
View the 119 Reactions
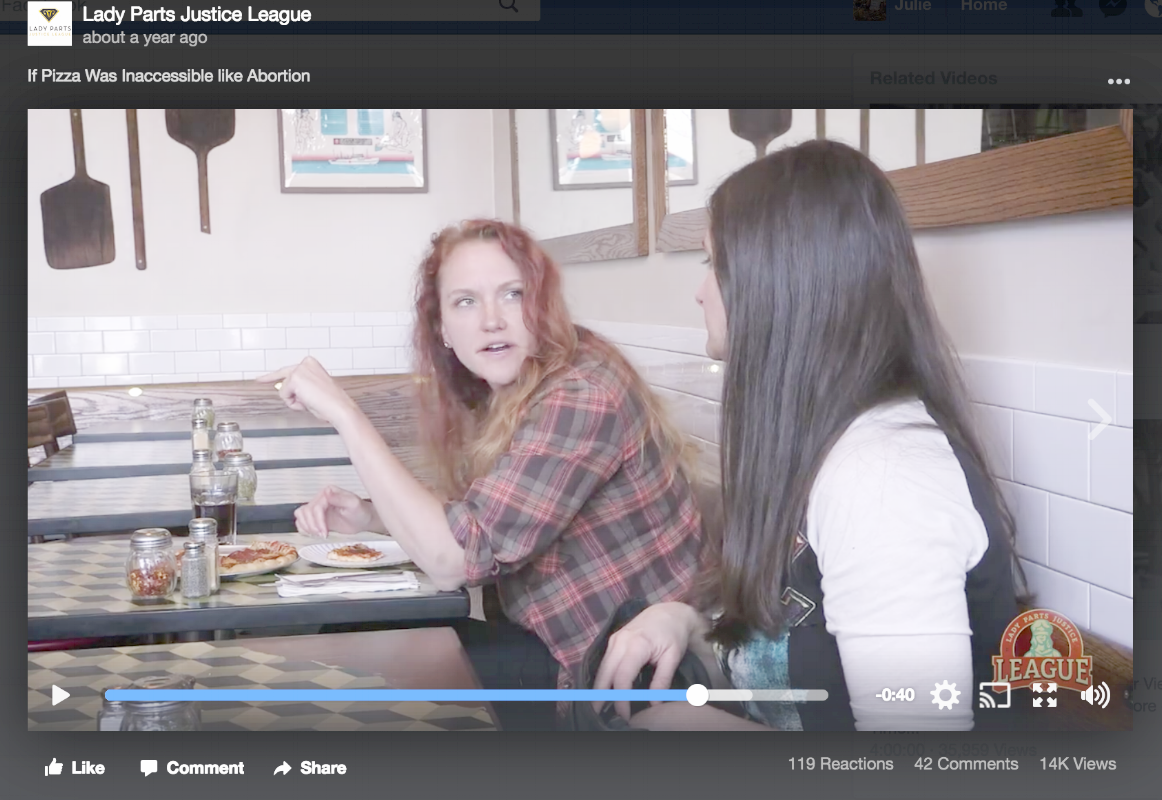click(x=840, y=764)
